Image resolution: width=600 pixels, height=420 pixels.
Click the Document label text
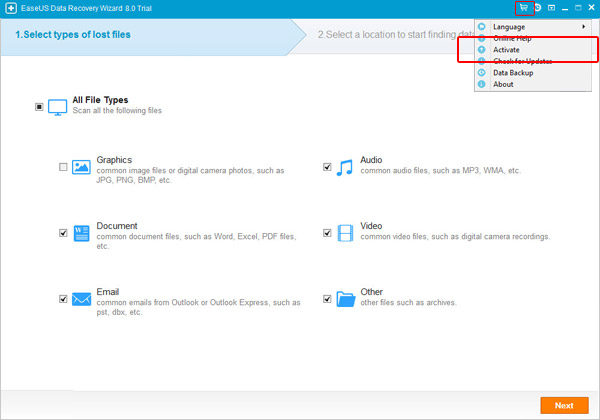[117, 226]
